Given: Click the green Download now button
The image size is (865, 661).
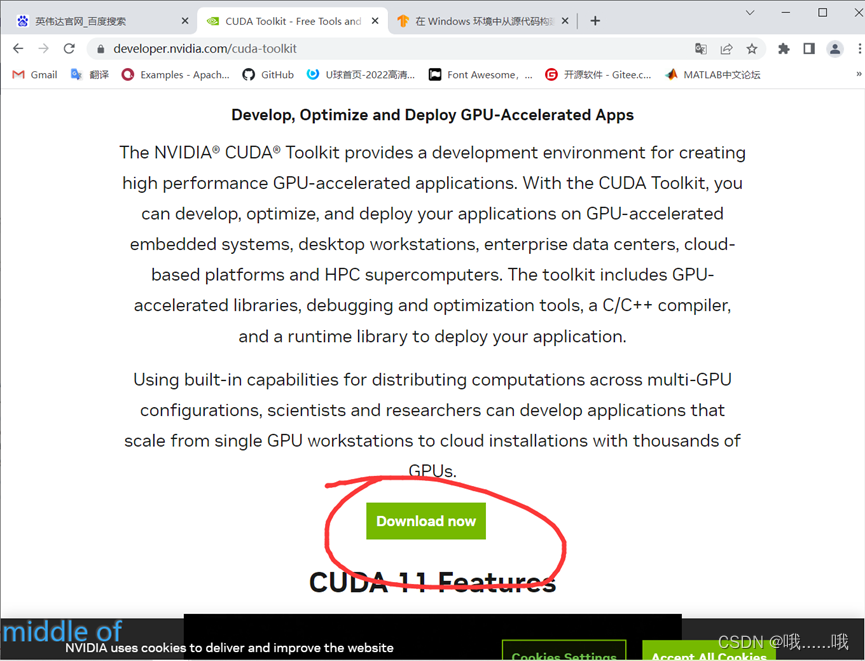Looking at the screenshot, I should pos(426,521).
